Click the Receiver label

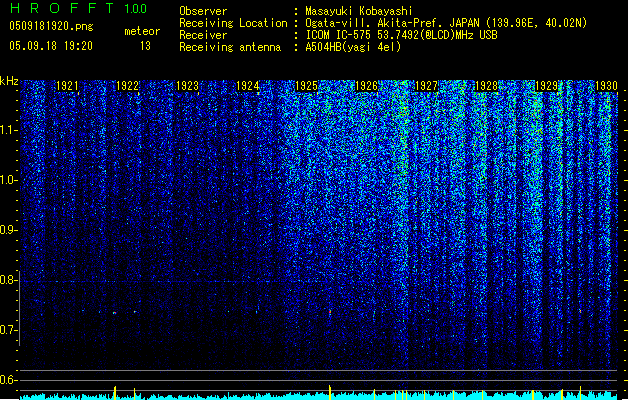tap(203, 35)
